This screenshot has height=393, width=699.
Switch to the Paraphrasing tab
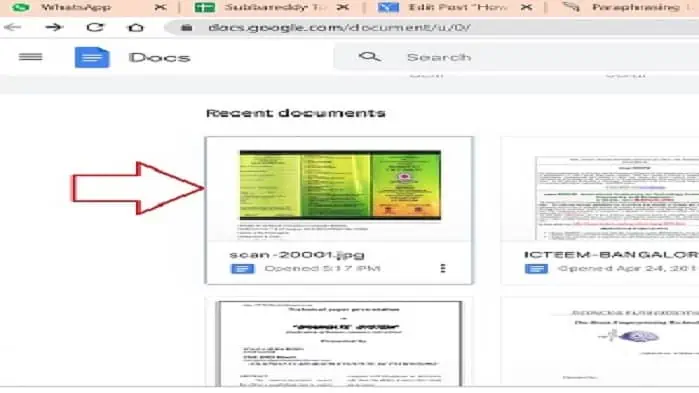tap(629, 8)
